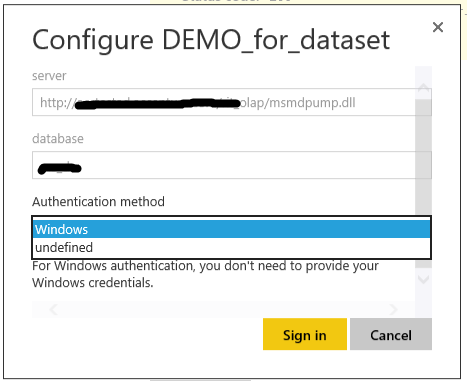Click the vertical scrollbar up arrow
The height and width of the screenshot is (387, 467).
pos(424,88)
